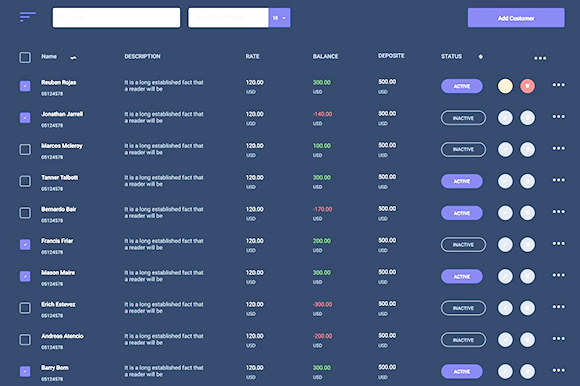Edit Barry Bom with pencil icon
This screenshot has width=580, height=386.
tap(505, 372)
